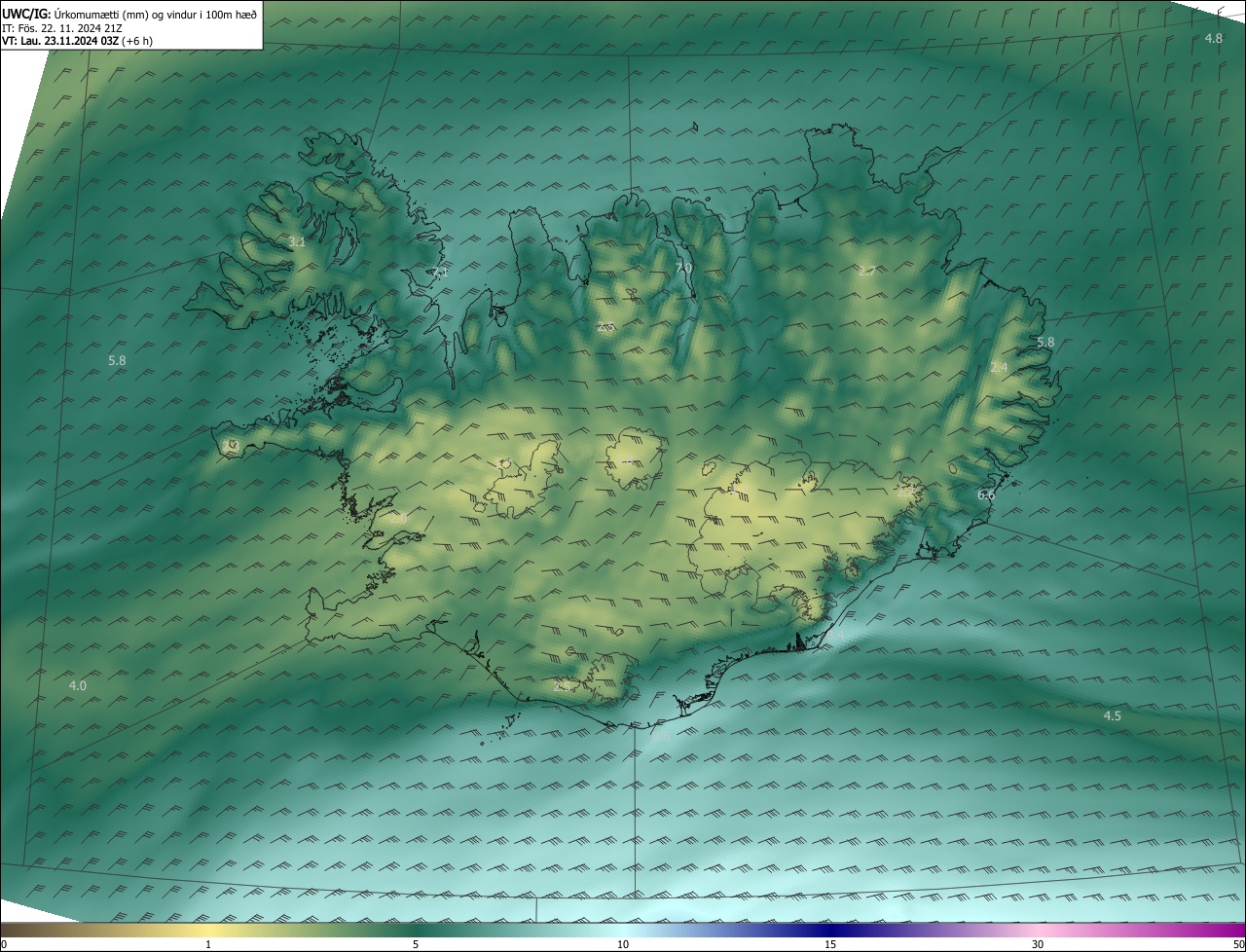This screenshot has height=952, width=1246.
Task: Click tick label 0 on the color scale
Action: (x=3, y=944)
